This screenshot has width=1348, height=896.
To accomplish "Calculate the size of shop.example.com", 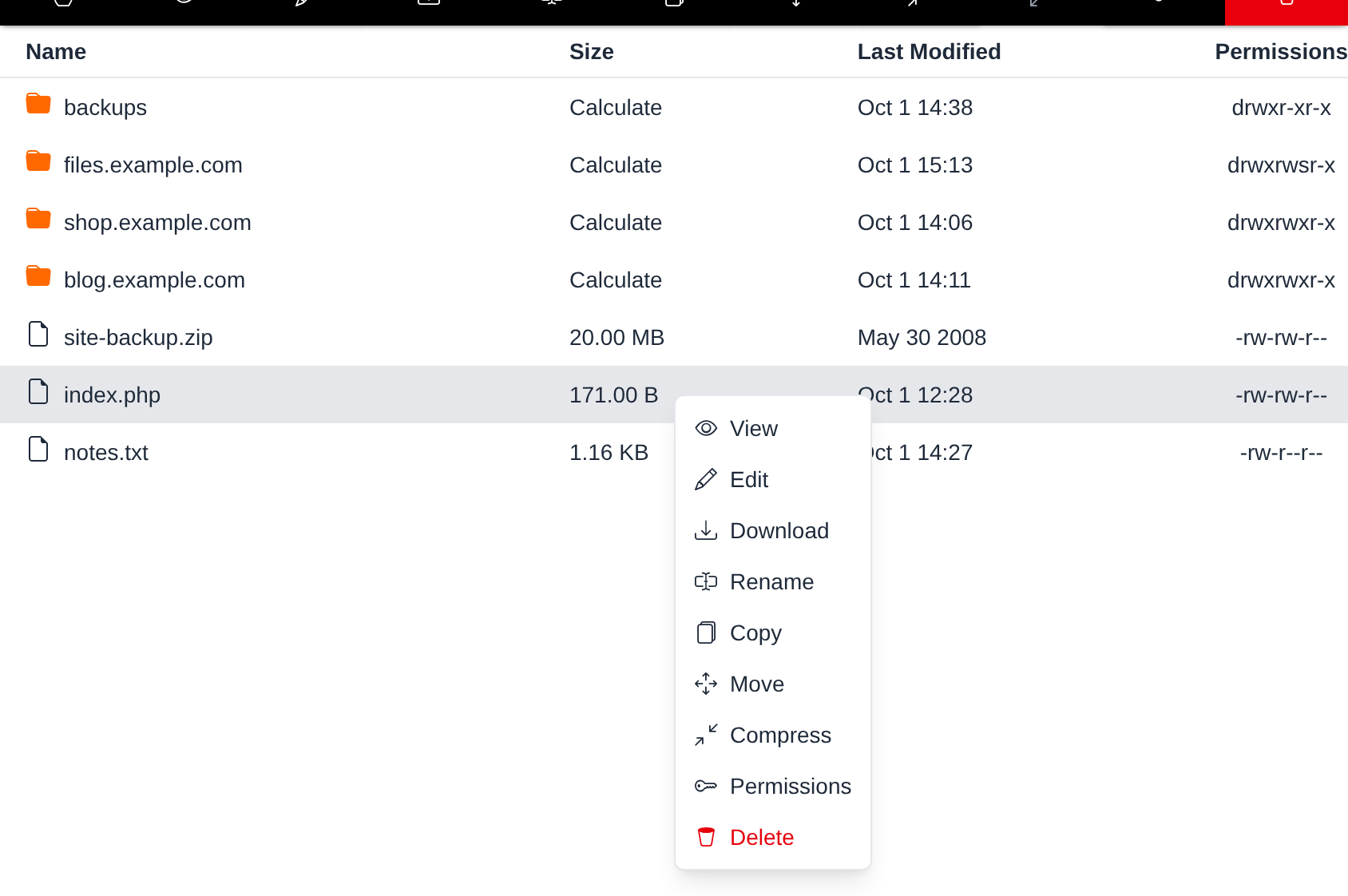I will tap(615, 222).
